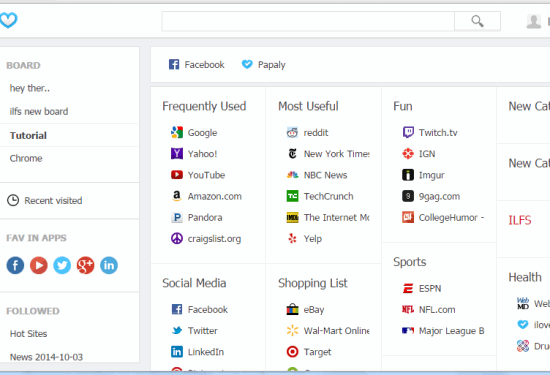Click the Twitch.tv icon
Image resolution: width=550 pixels, height=375 pixels.
408,132
